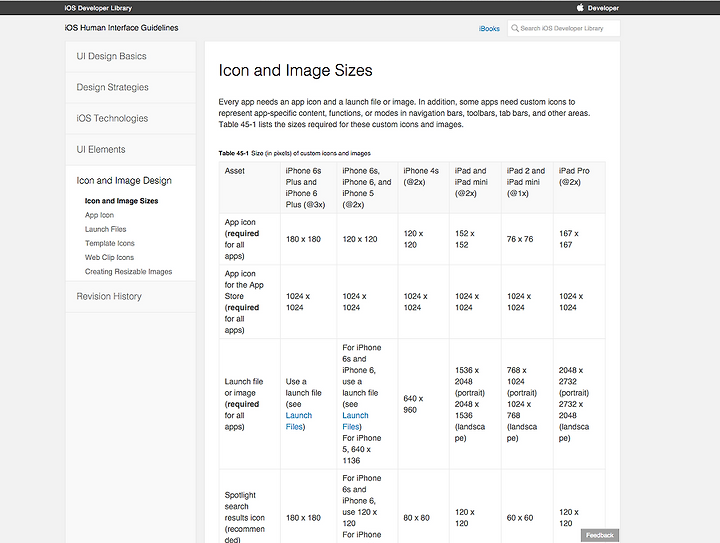Click iOS Human Interface Guidelines title
720x543 pixels.
(x=122, y=28)
